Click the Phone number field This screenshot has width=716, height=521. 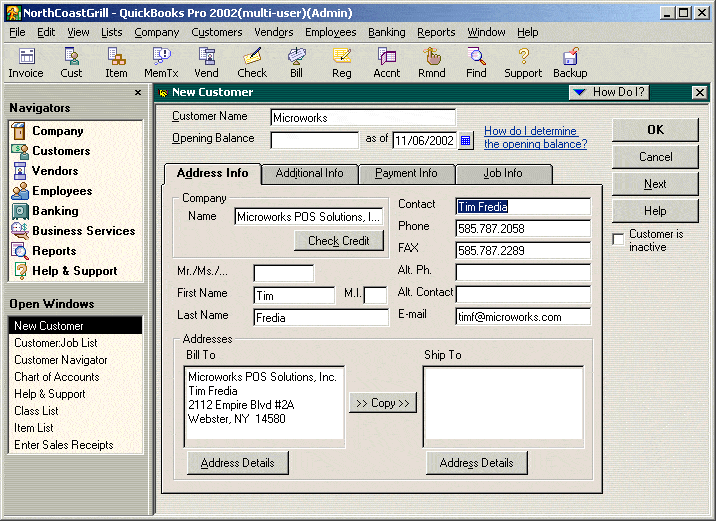(x=523, y=228)
